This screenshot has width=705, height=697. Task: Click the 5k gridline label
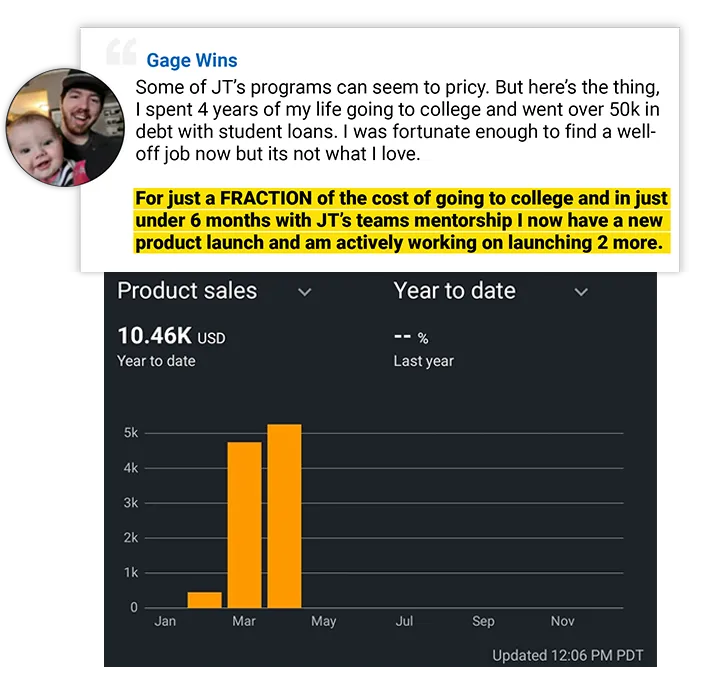(131, 433)
